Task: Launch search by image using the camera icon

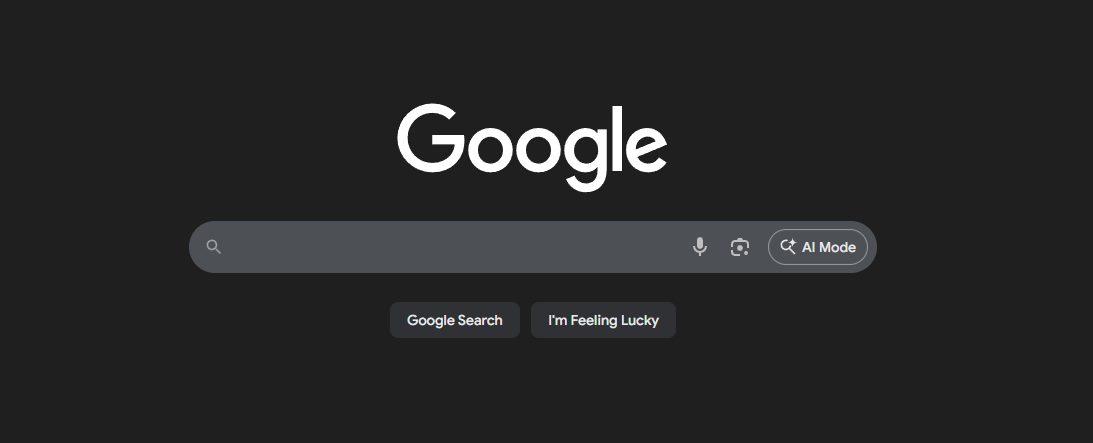Action: pyautogui.click(x=740, y=247)
